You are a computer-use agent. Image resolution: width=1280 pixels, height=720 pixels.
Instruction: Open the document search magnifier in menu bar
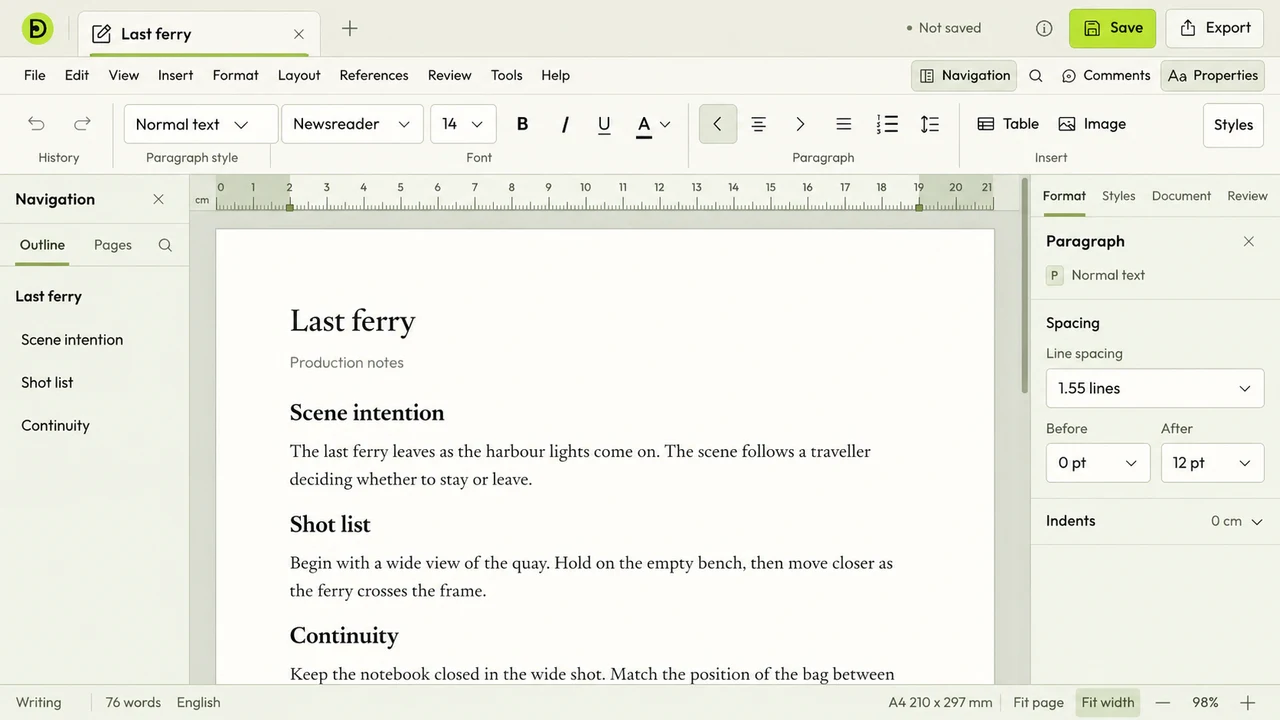point(1036,76)
